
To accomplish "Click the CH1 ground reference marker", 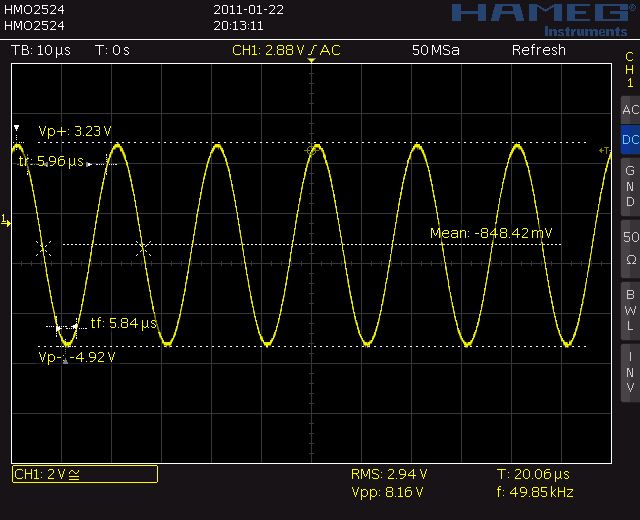I will [x=6, y=221].
